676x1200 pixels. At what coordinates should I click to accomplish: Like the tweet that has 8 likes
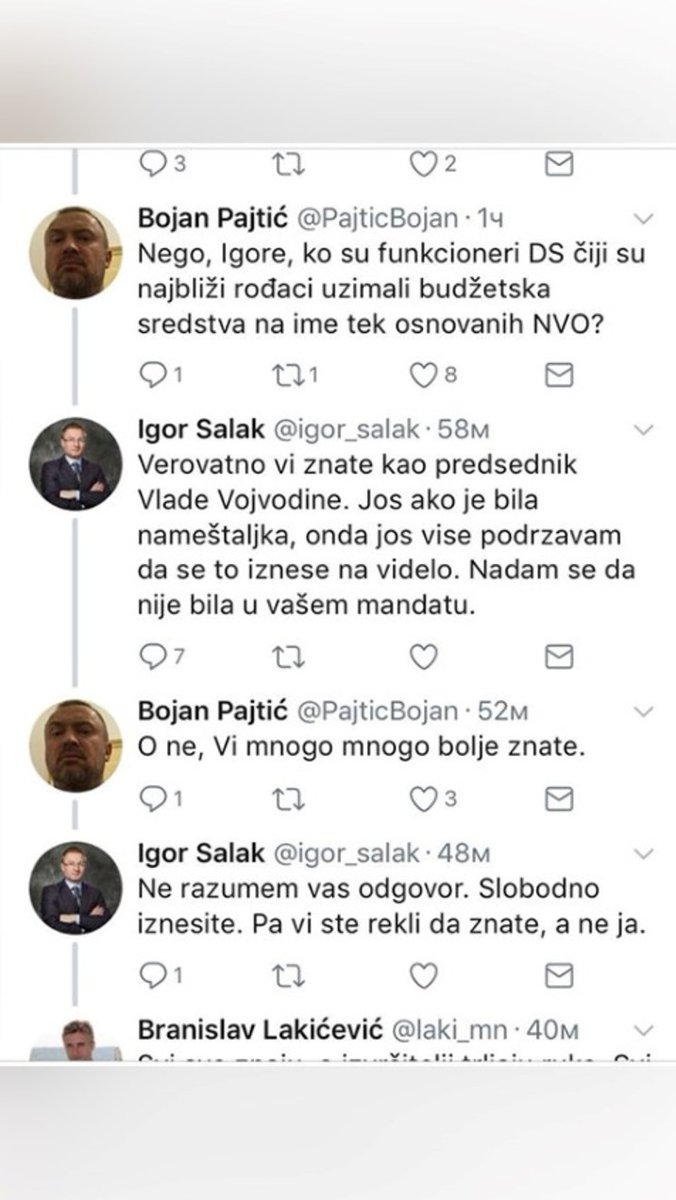[425, 374]
